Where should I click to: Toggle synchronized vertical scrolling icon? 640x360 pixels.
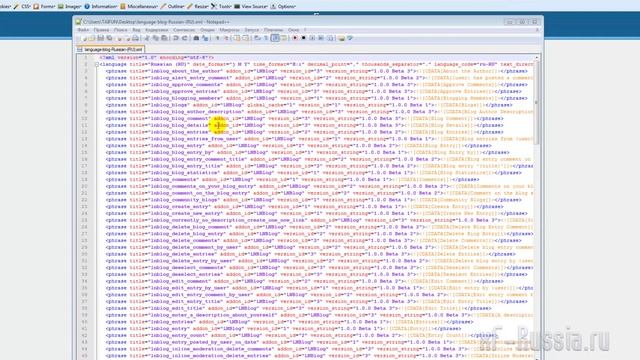(237, 38)
